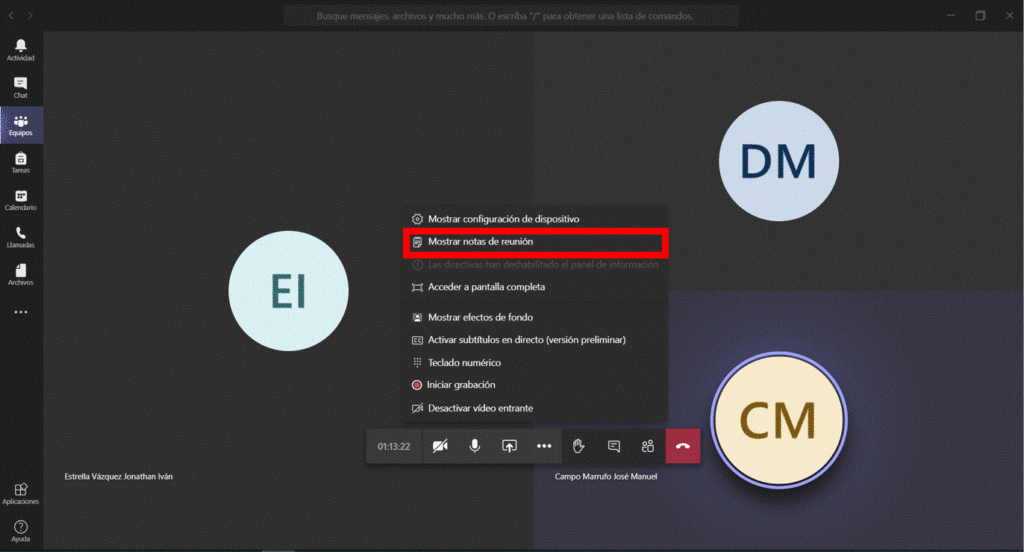Open Llamadas in the sidebar
Image resolution: width=1024 pixels, height=552 pixels.
point(21,236)
